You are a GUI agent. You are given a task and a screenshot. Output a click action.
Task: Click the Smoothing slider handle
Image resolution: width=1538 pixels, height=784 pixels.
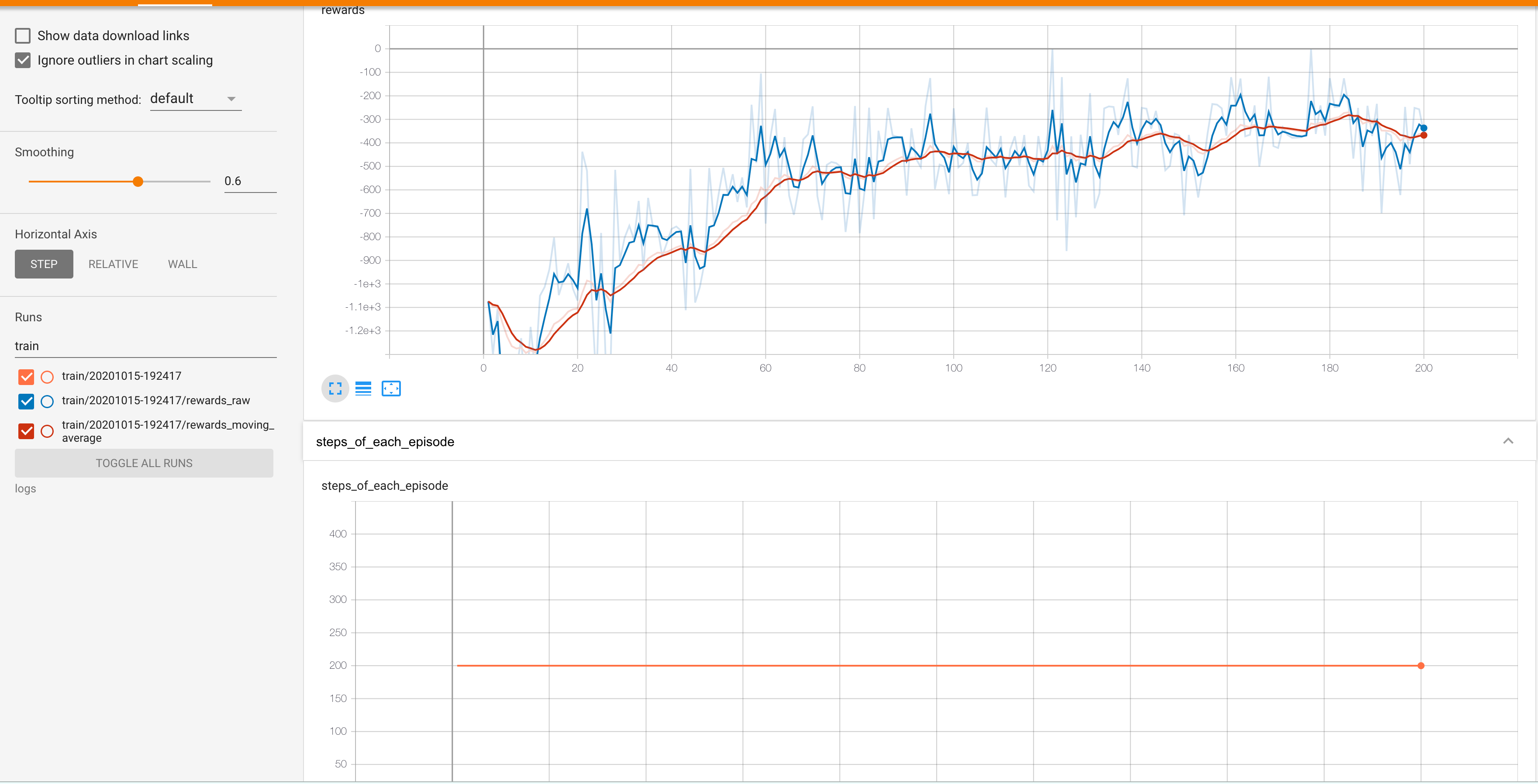tap(138, 182)
